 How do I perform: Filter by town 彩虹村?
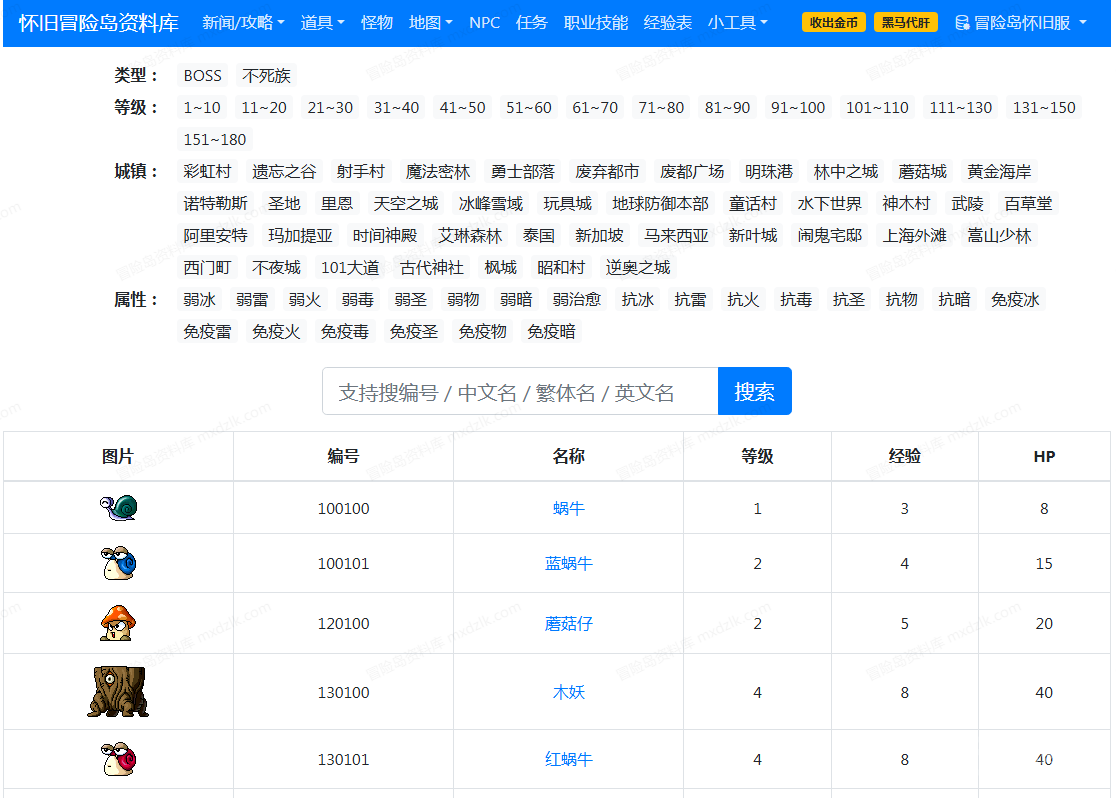click(207, 172)
